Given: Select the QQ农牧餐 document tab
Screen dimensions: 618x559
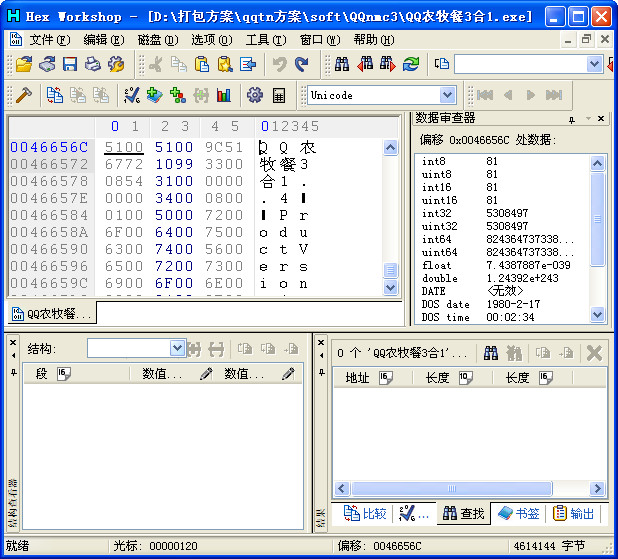Looking at the screenshot, I should pos(52,313).
